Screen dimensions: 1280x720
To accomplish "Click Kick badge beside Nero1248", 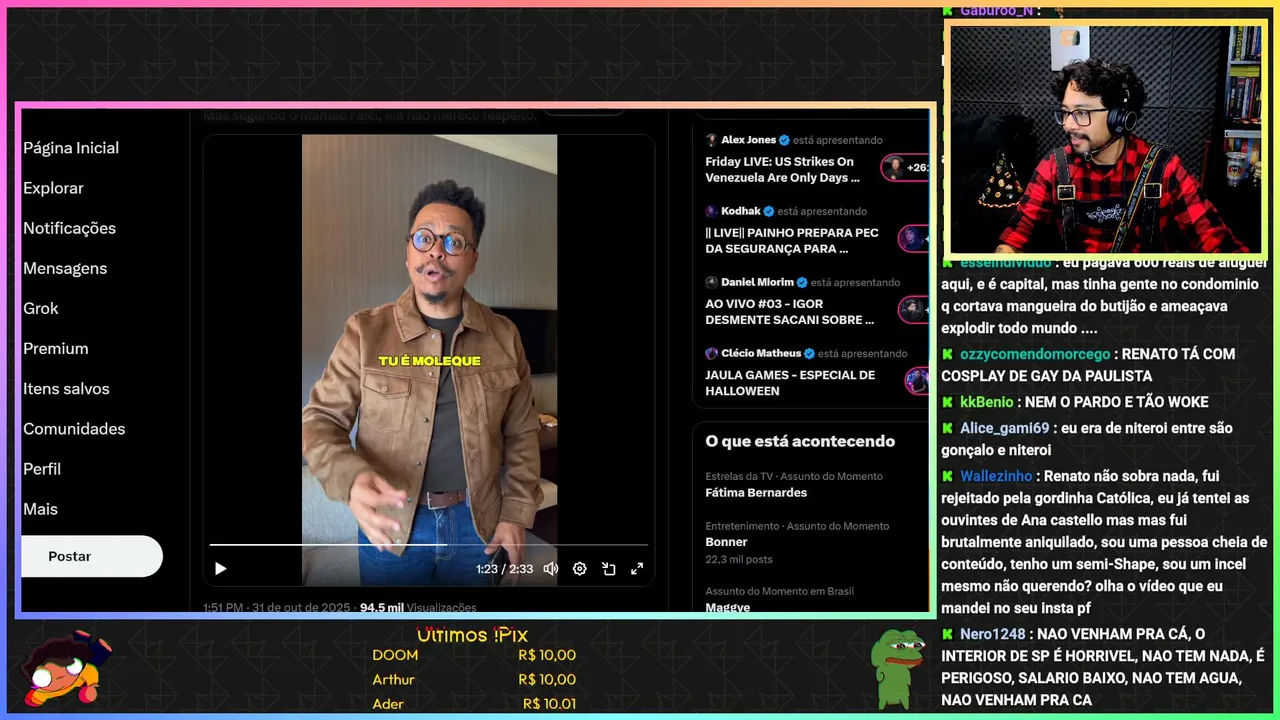I will (x=948, y=634).
